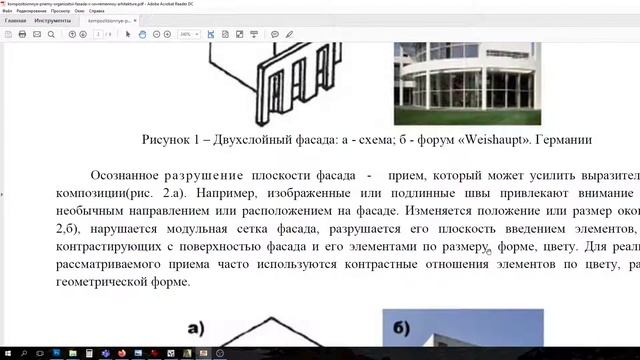The image size is (640, 360).
Task: Click the word Осознанное in the paragraph
Action: pos(124,176)
